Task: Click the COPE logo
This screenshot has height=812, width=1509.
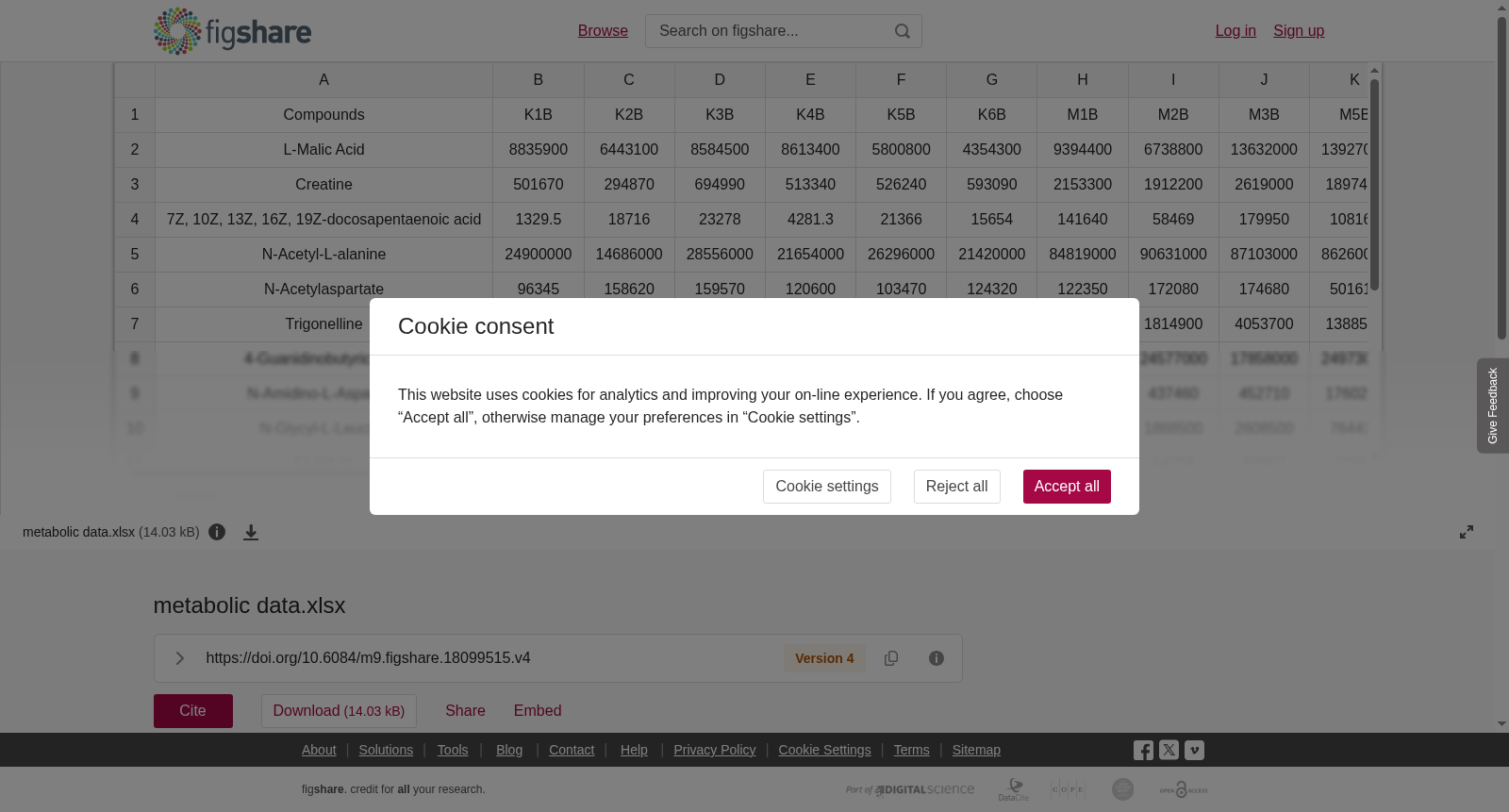Action: click(x=1068, y=789)
